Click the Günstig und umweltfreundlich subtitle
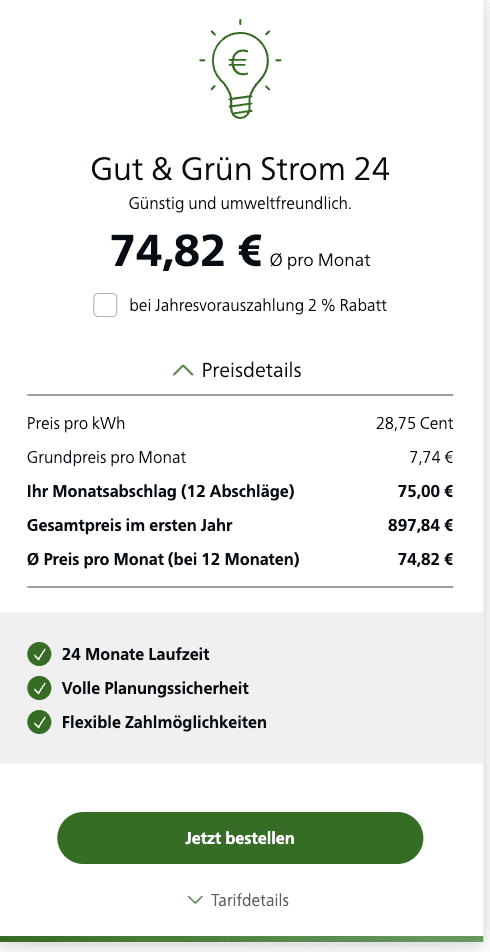Image resolution: width=490 pixels, height=952 pixels. point(240,204)
